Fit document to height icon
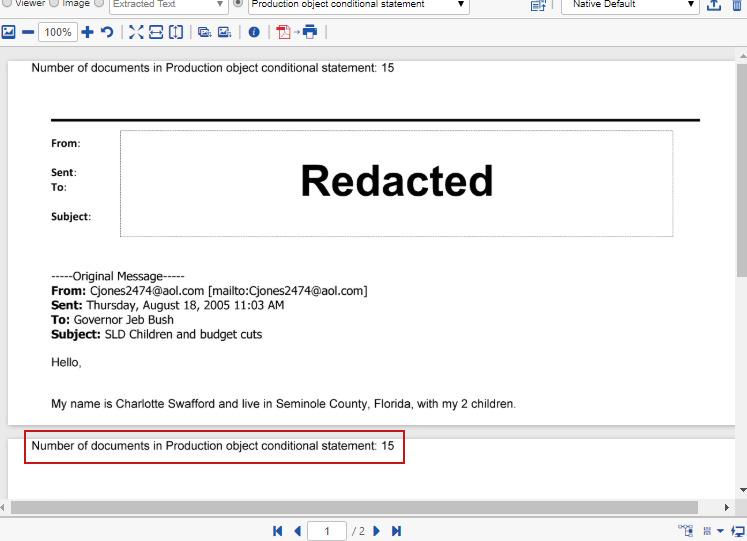The image size is (747, 541). [x=176, y=32]
